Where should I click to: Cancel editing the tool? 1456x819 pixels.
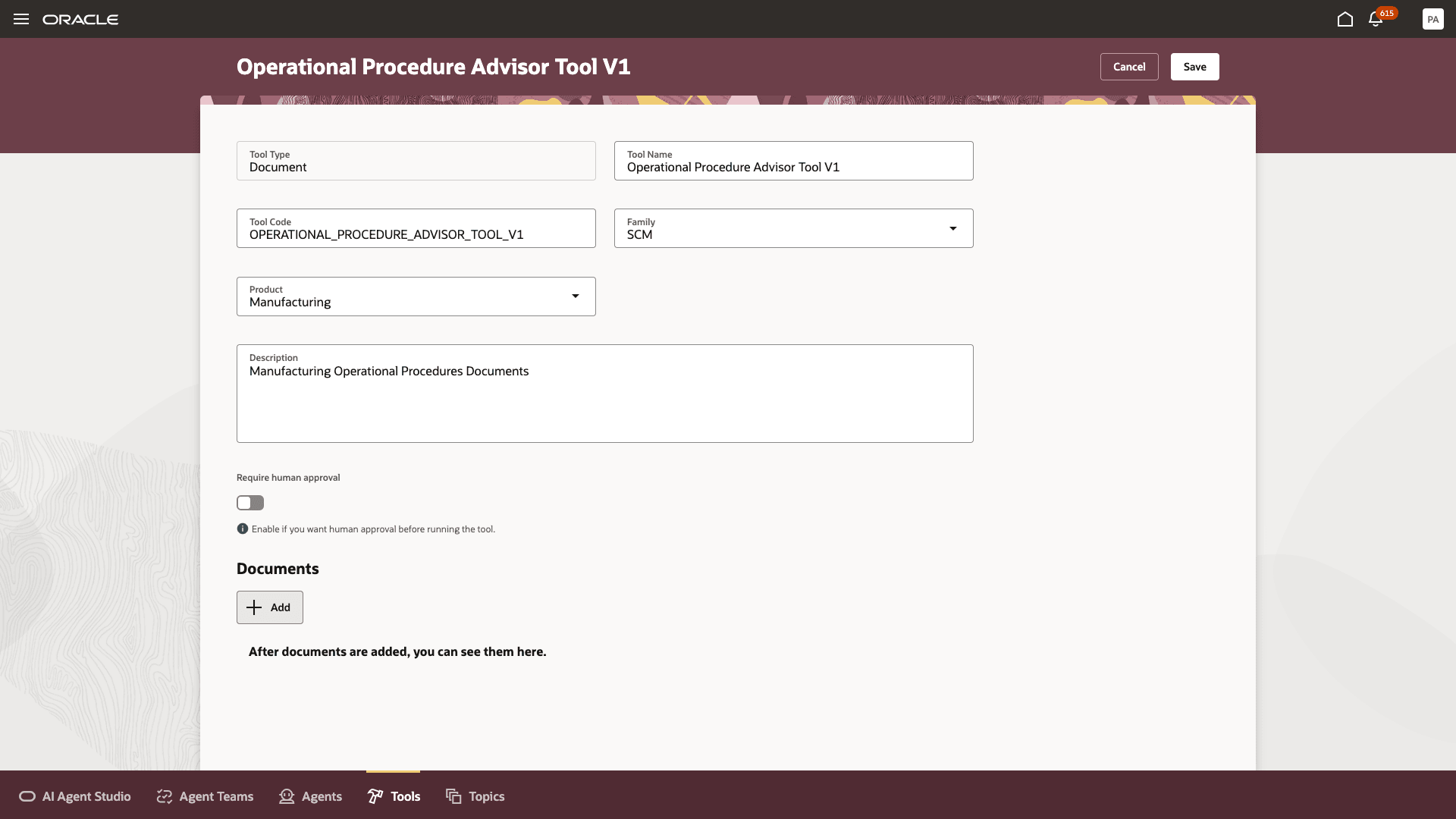pyautogui.click(x=1129, y=66)
